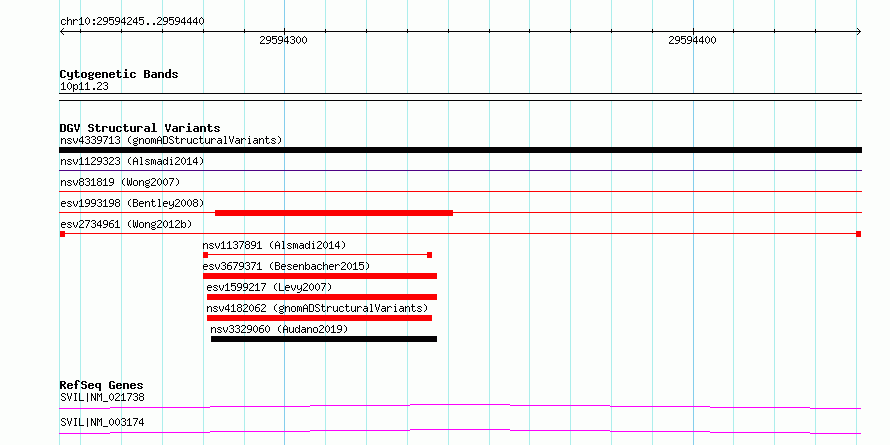Click the red bar of esv3679371
Screen dimensions: 890x445
(x=320, y=276)
